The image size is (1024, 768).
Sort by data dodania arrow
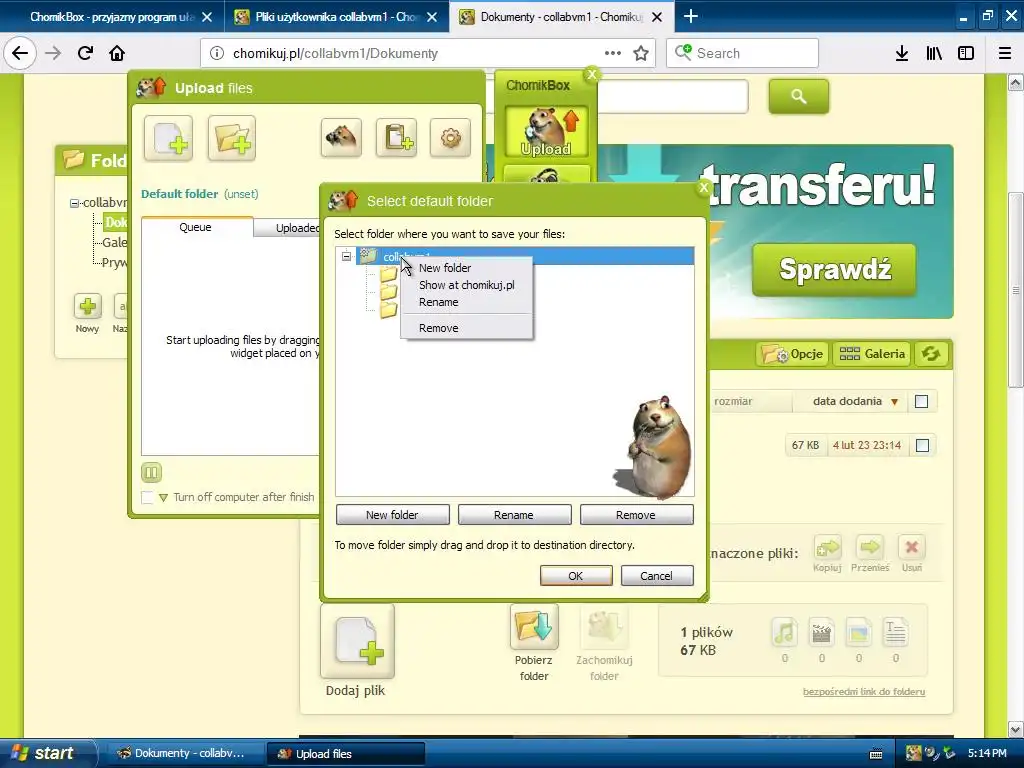click(895, 402)
